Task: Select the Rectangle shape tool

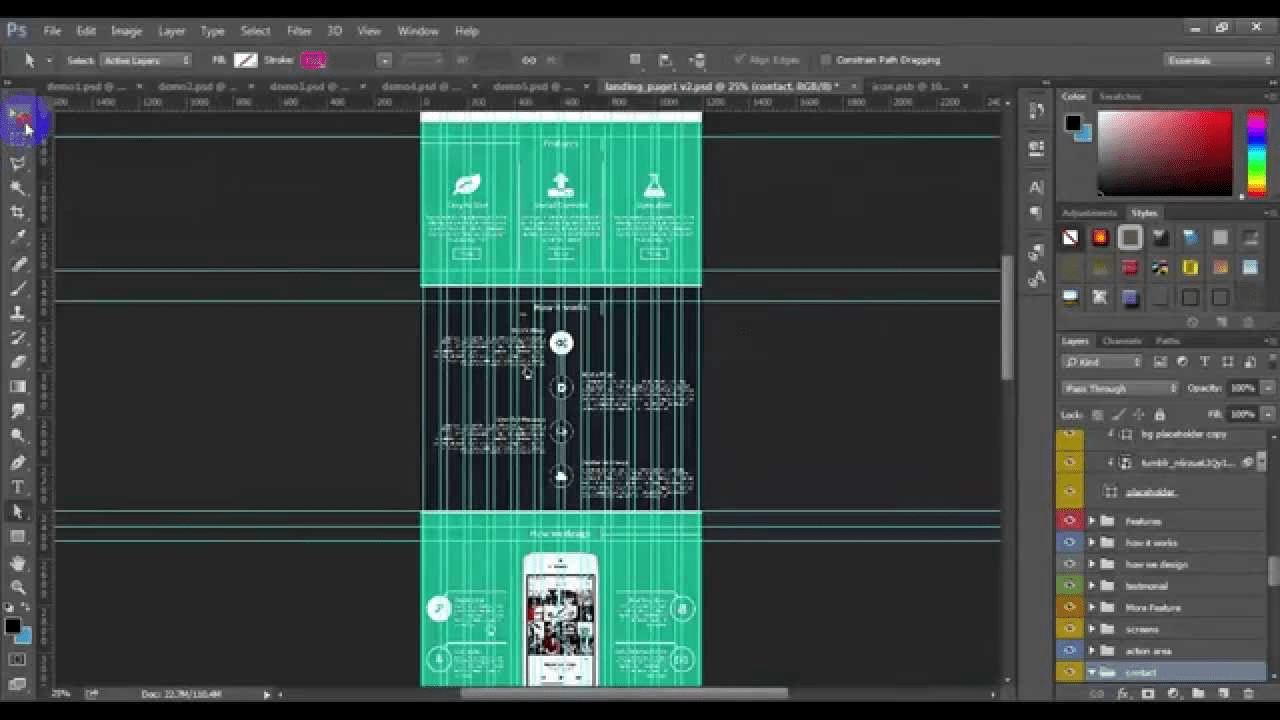Action: 17,537
